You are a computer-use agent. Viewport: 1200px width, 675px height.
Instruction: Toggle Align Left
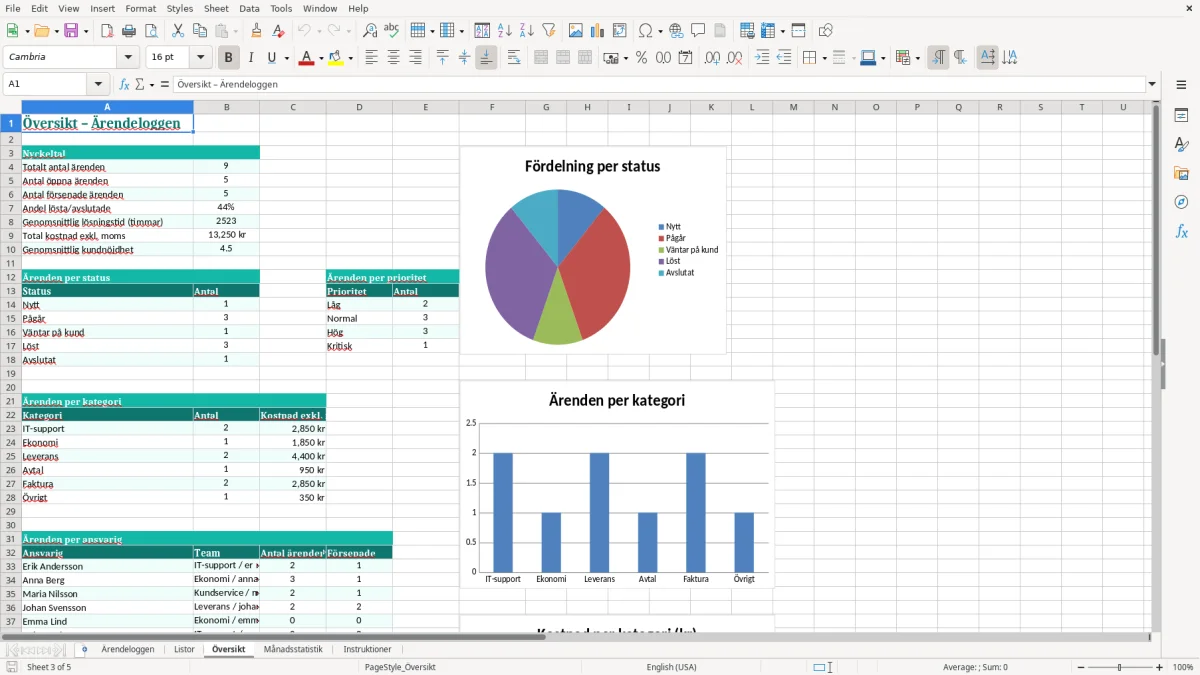[372, 58]
